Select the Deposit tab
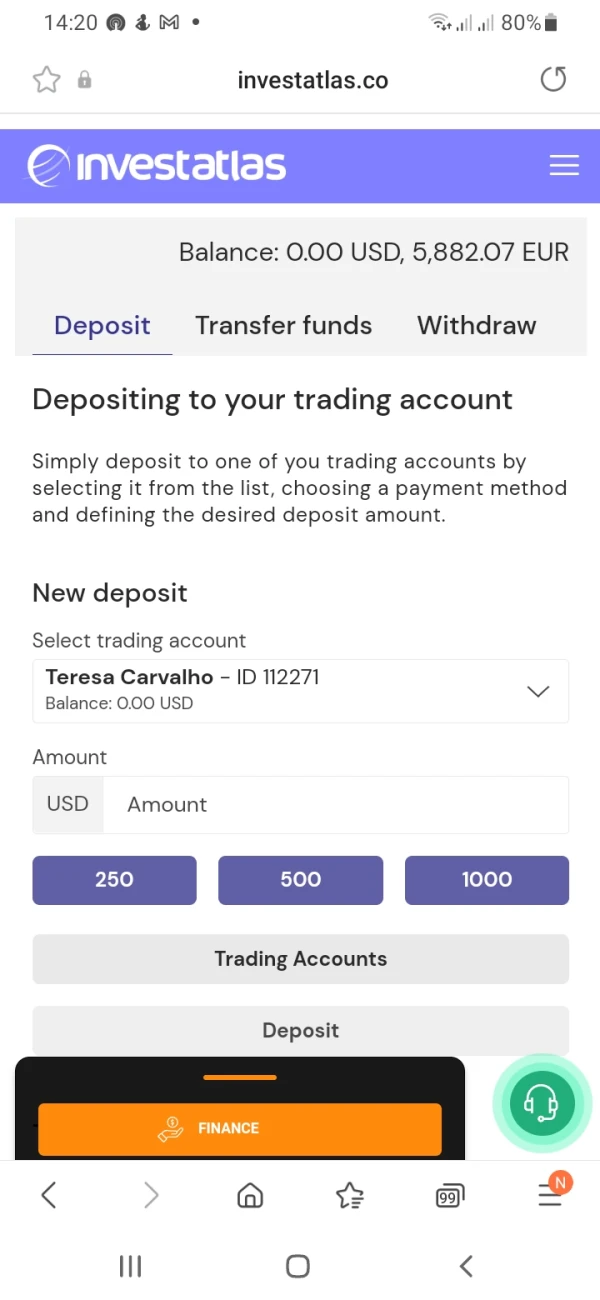The width and height of the screenshot is (600, 1300). click(102, 326)
